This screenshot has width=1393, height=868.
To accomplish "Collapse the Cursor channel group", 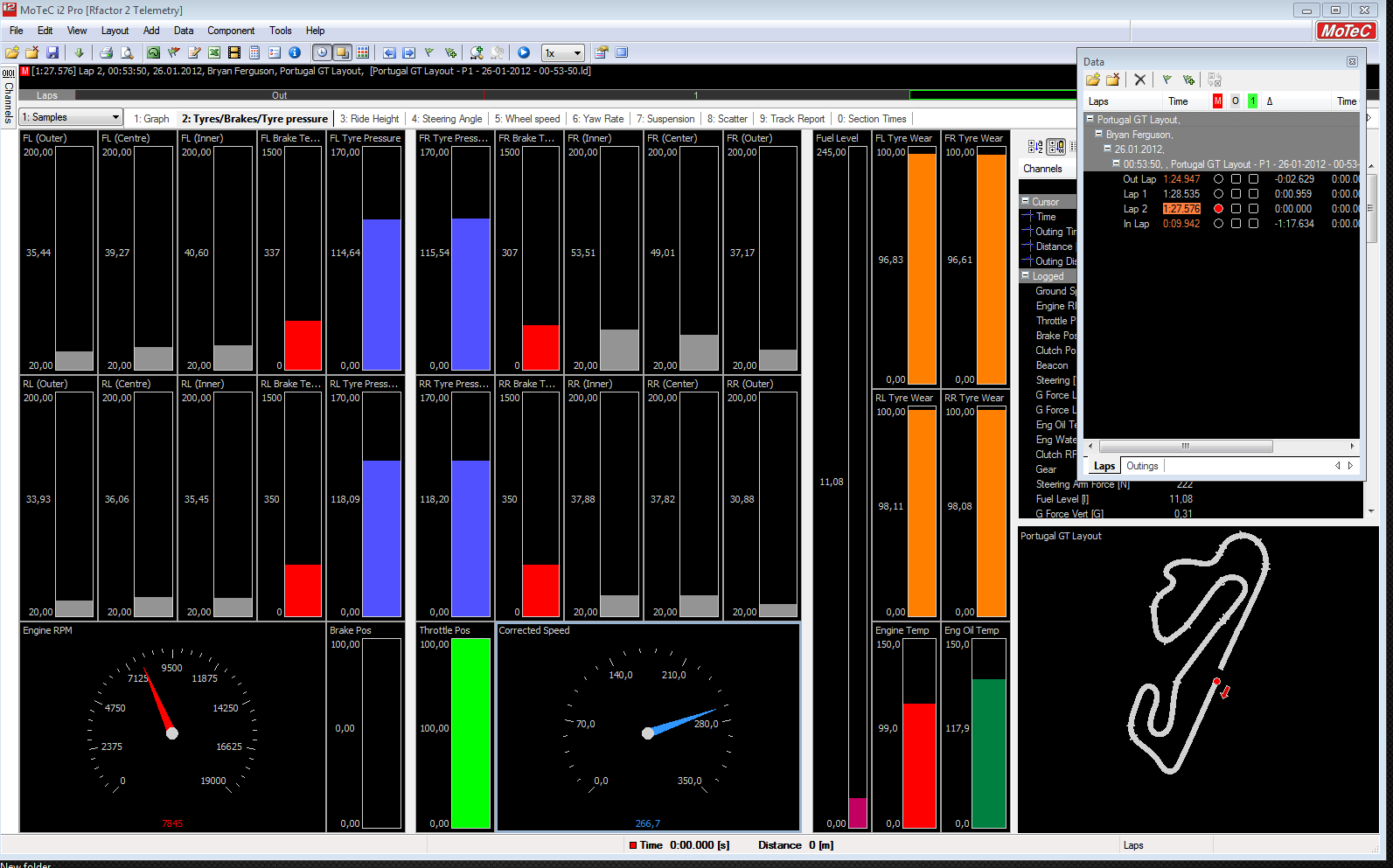I will [1026, 201].
